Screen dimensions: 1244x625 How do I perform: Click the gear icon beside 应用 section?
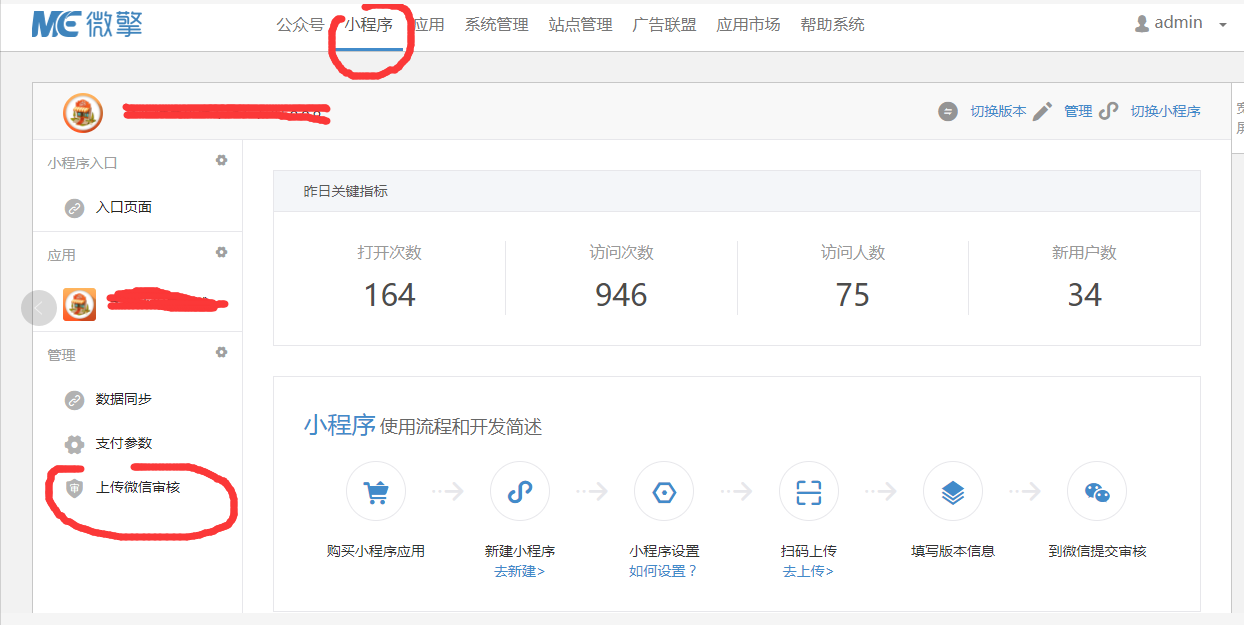point(222,253)
